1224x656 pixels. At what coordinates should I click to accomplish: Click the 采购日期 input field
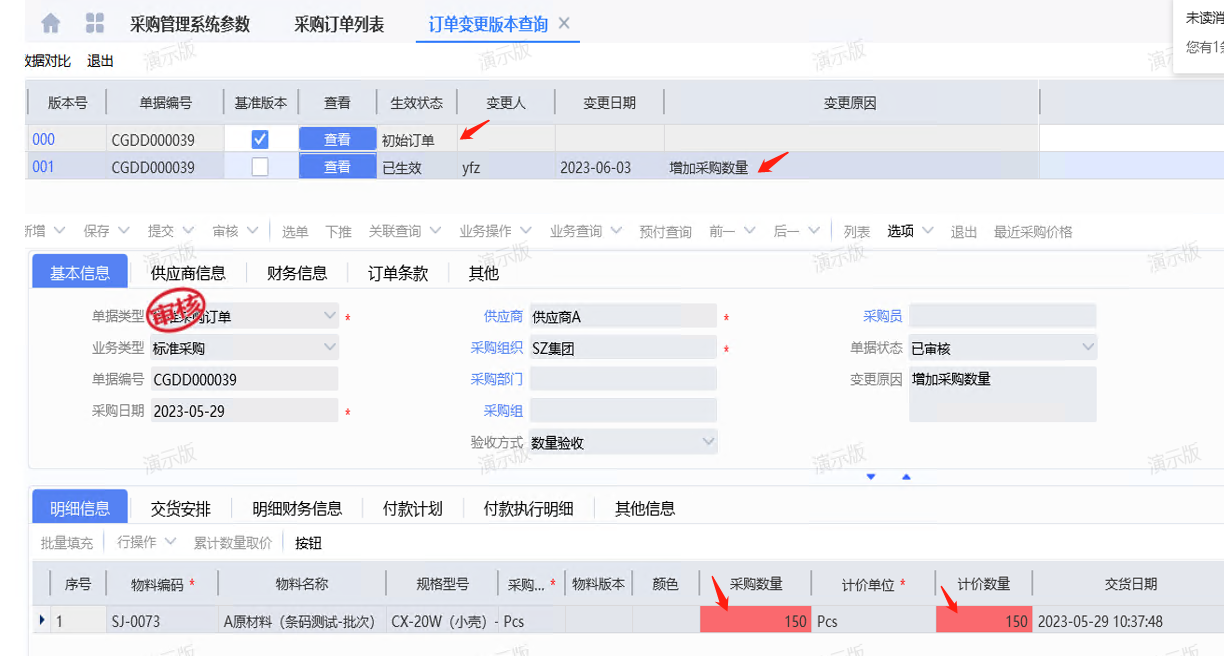(x=244, y=411)
